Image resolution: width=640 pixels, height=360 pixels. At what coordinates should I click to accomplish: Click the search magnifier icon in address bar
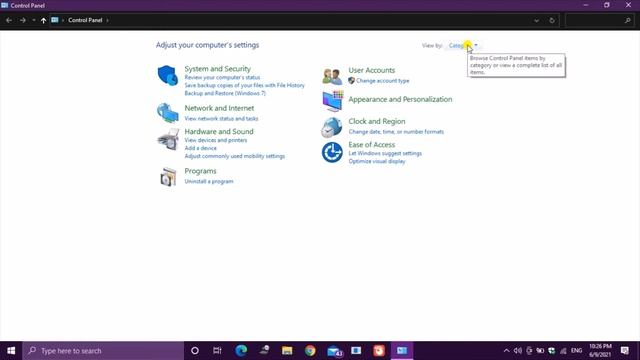click(x=627, y=20)
